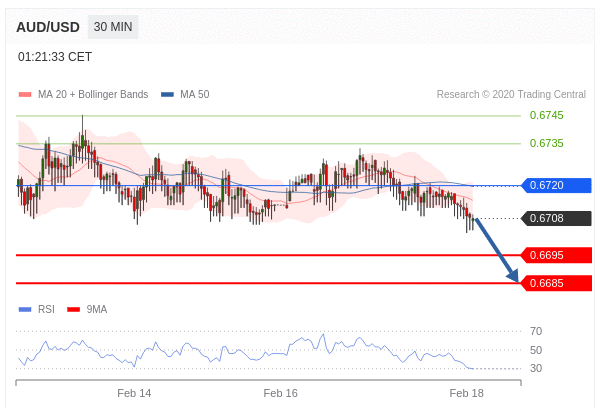The height and width of the screenshot is (412, 598).
Task: Click the green 0.6735 resistance label
Action: tap(546, 143)
